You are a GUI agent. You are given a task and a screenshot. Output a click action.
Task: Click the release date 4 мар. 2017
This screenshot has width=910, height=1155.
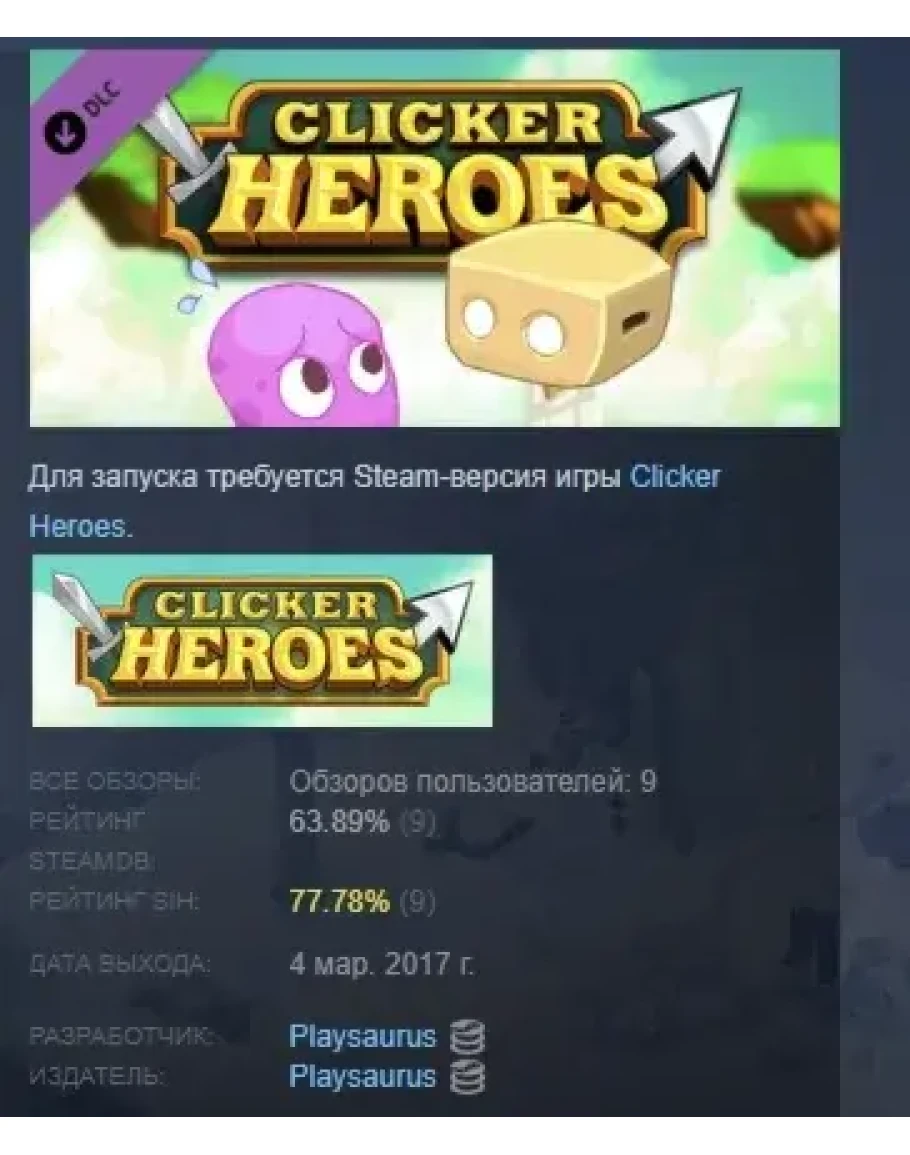point(382,963)
